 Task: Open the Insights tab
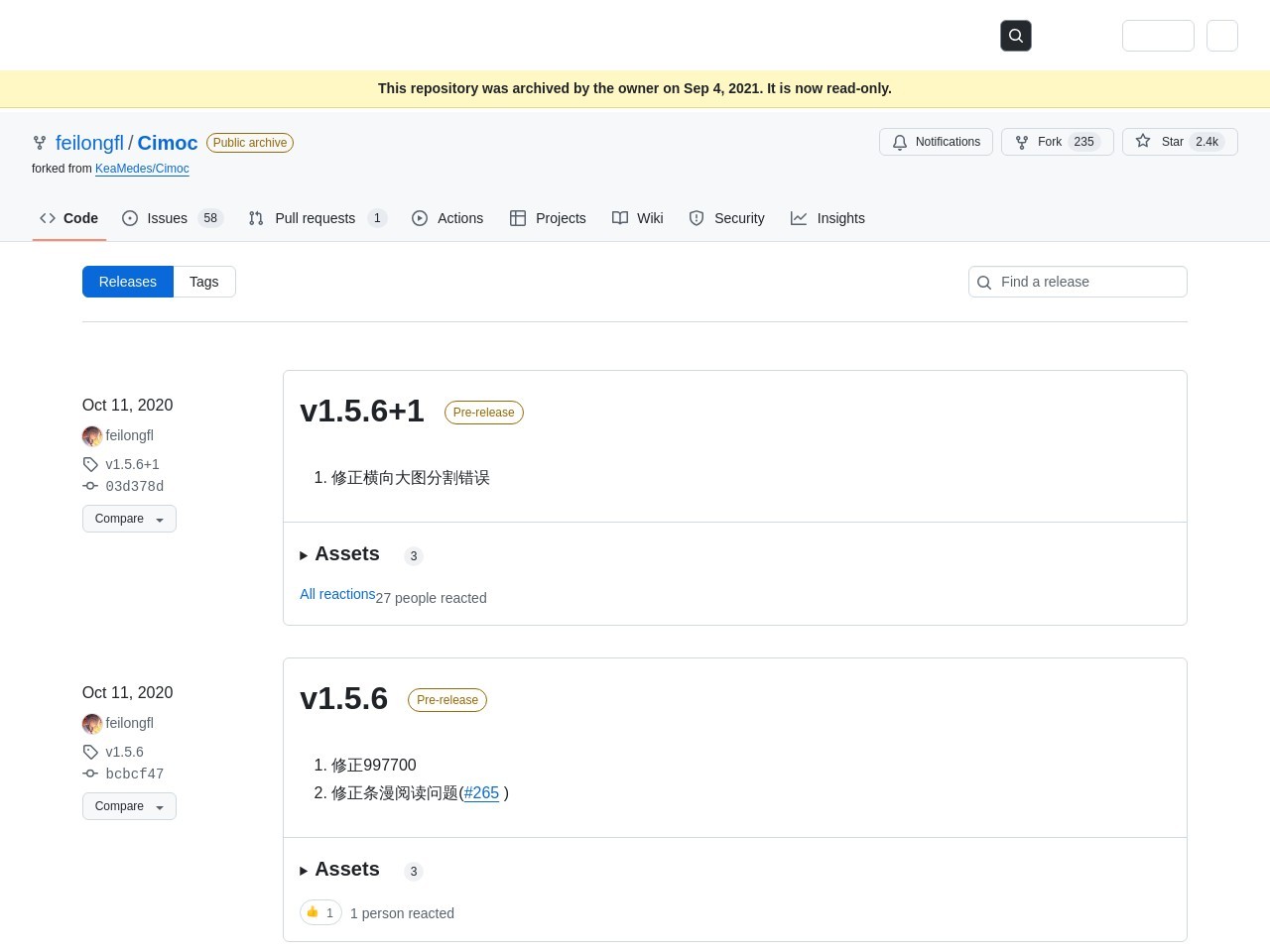[827, 218]
